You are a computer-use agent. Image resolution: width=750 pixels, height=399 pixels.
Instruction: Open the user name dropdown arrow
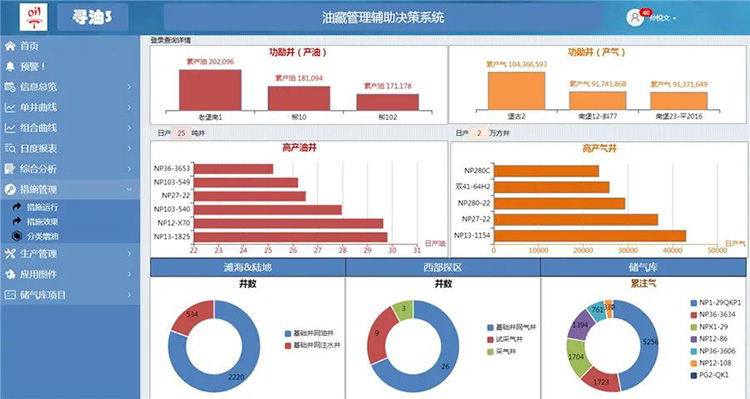tap(674, 18)
